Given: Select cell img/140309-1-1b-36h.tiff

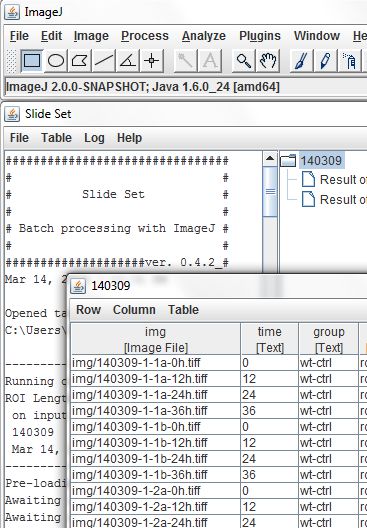Looking at the screenshot, I should pos(156,474).
